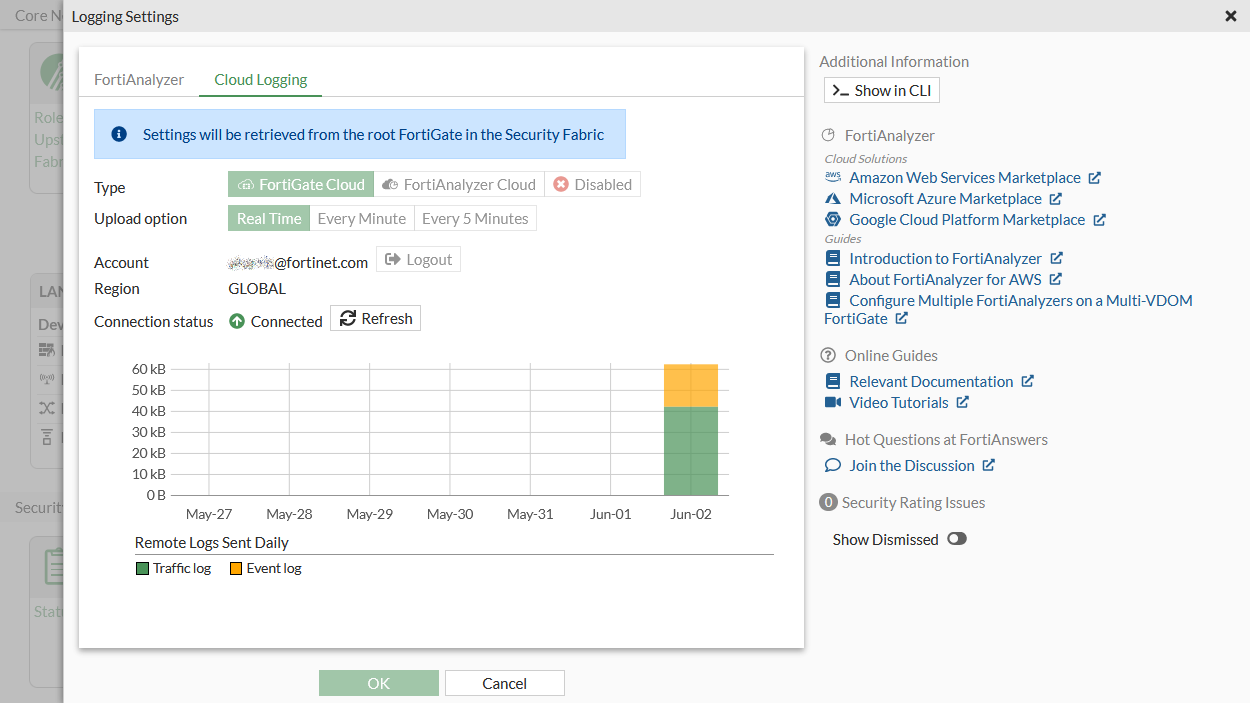This screenshot has height=703, width=1250.
Task: Choose Every 5 Minutes upload option
Action: pos(474,218)
